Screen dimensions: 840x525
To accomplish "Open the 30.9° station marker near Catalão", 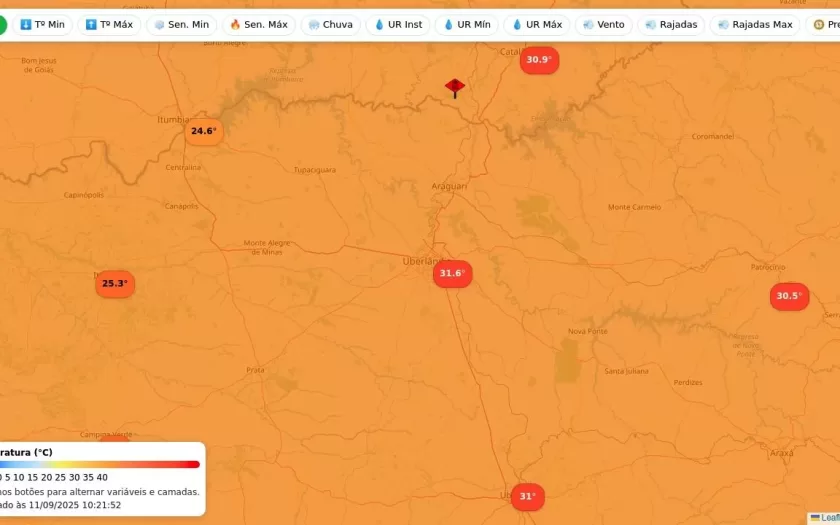I will point(538,60).
